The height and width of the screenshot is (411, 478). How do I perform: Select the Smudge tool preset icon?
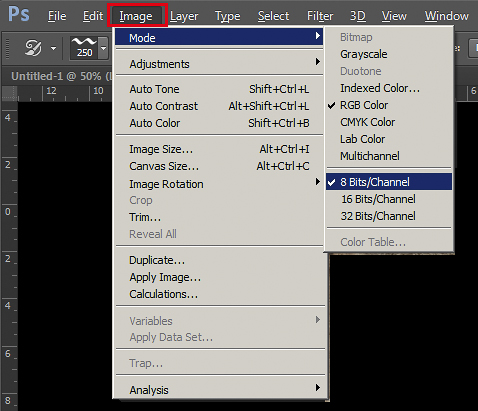(34, 48)
